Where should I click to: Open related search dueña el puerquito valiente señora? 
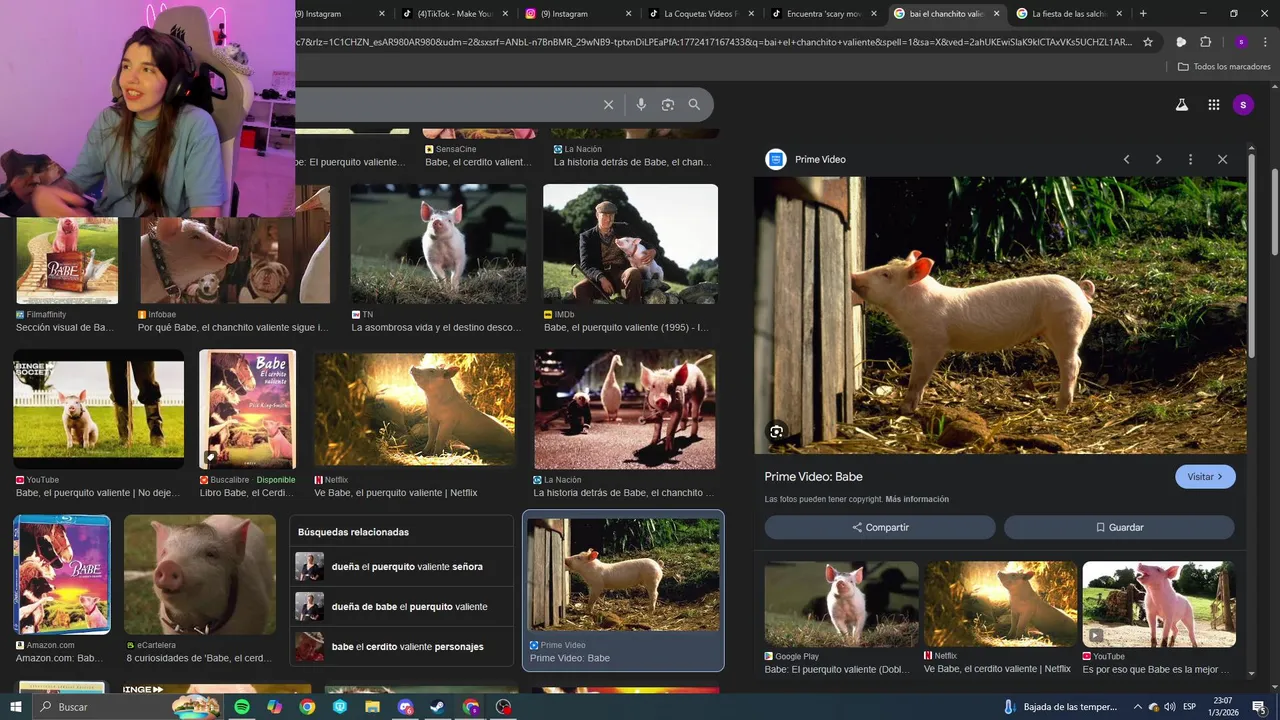(403, 567)
